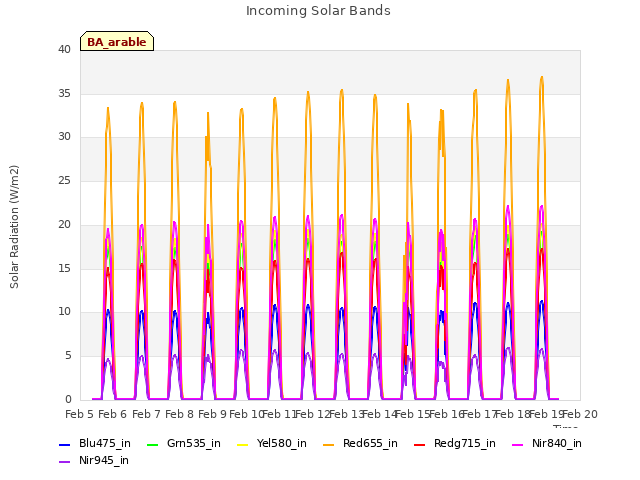Click the green Grn535_in legend swatch
The image size is (640, 480).
point(152,444)
